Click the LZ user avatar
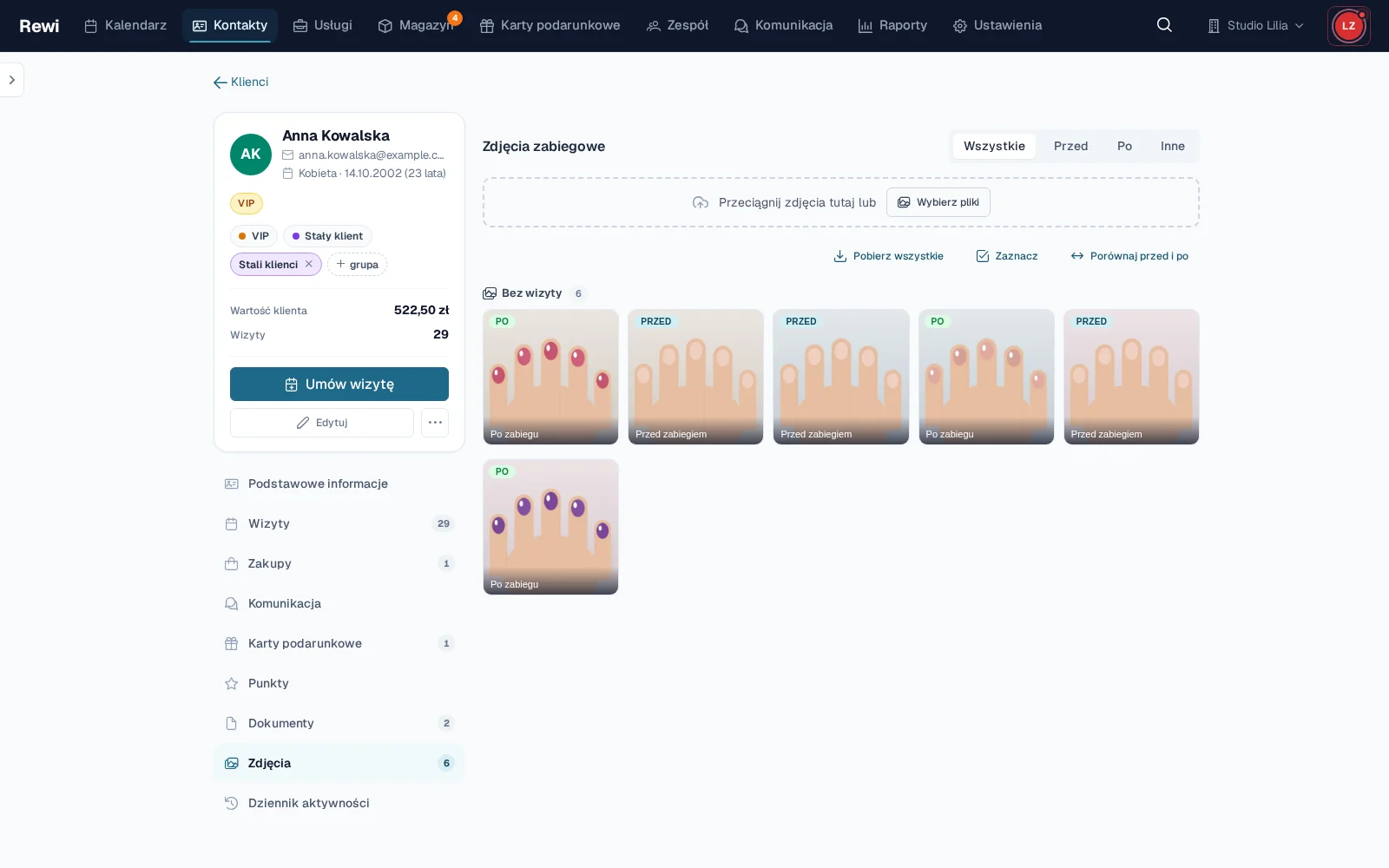The height and width of the screenshot is (868, 1389). [1348, 26]
